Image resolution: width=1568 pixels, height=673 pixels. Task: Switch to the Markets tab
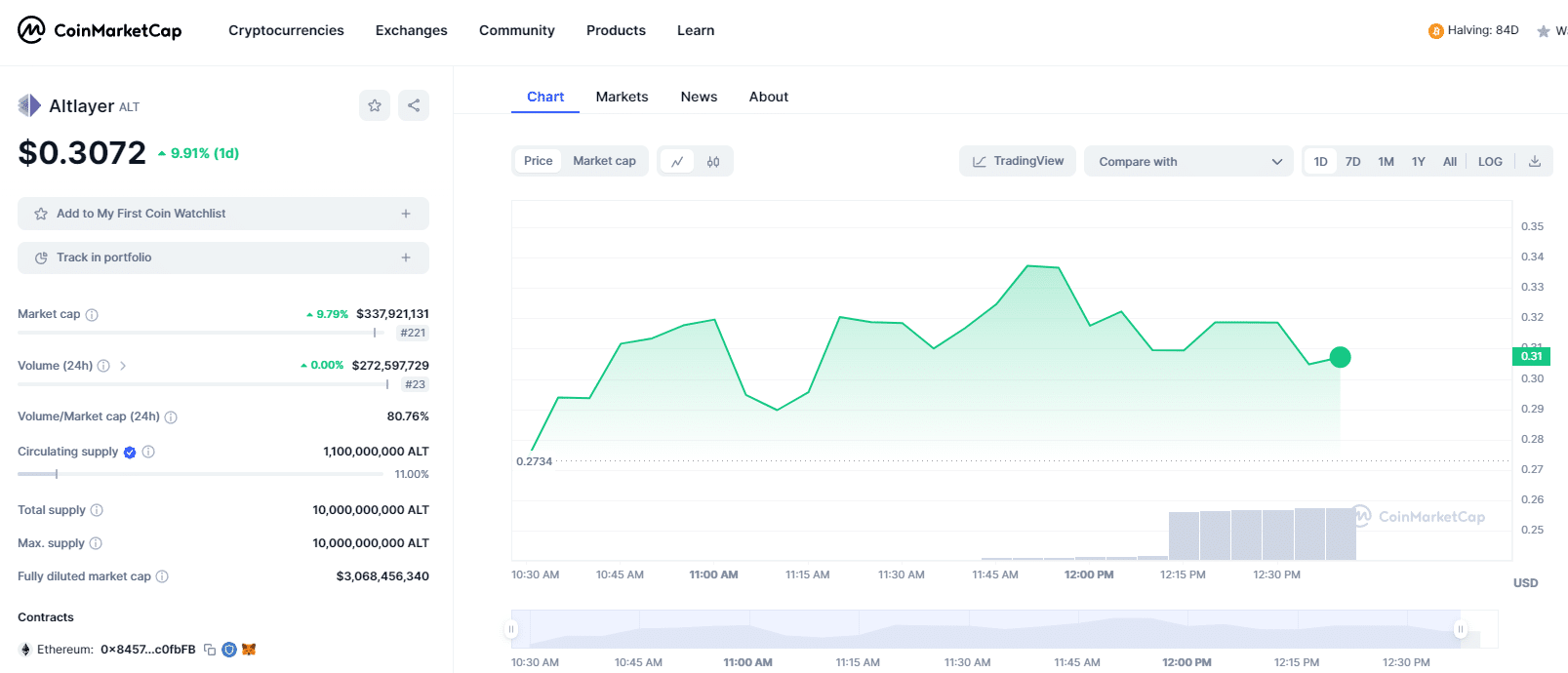[622, 97]
